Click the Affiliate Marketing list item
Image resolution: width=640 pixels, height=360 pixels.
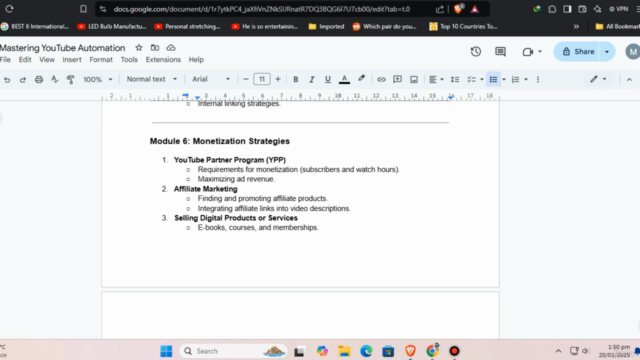coord(205,189)
